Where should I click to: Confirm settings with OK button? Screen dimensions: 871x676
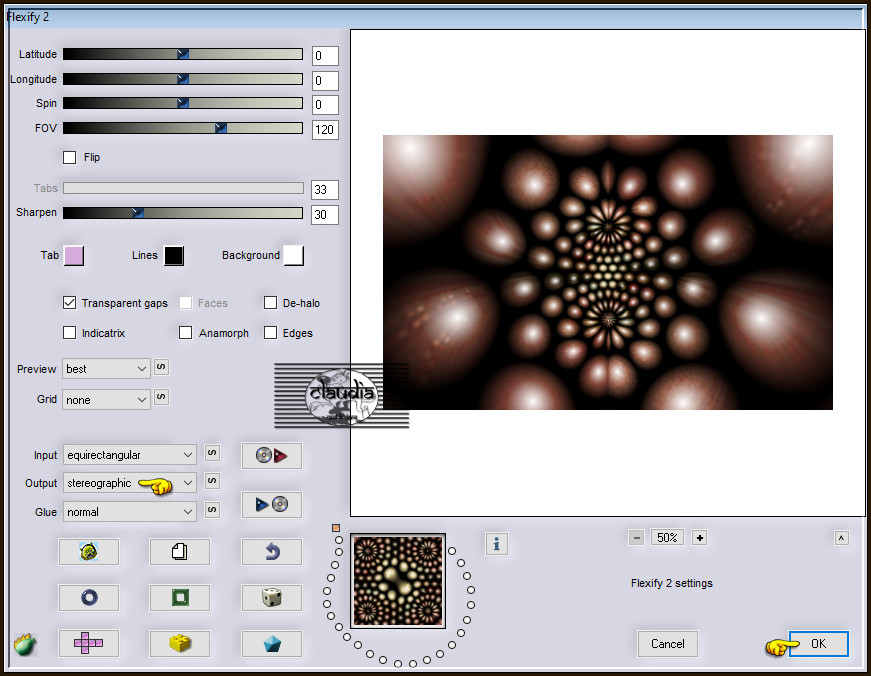pyautogui.click(x=818, y=644)
